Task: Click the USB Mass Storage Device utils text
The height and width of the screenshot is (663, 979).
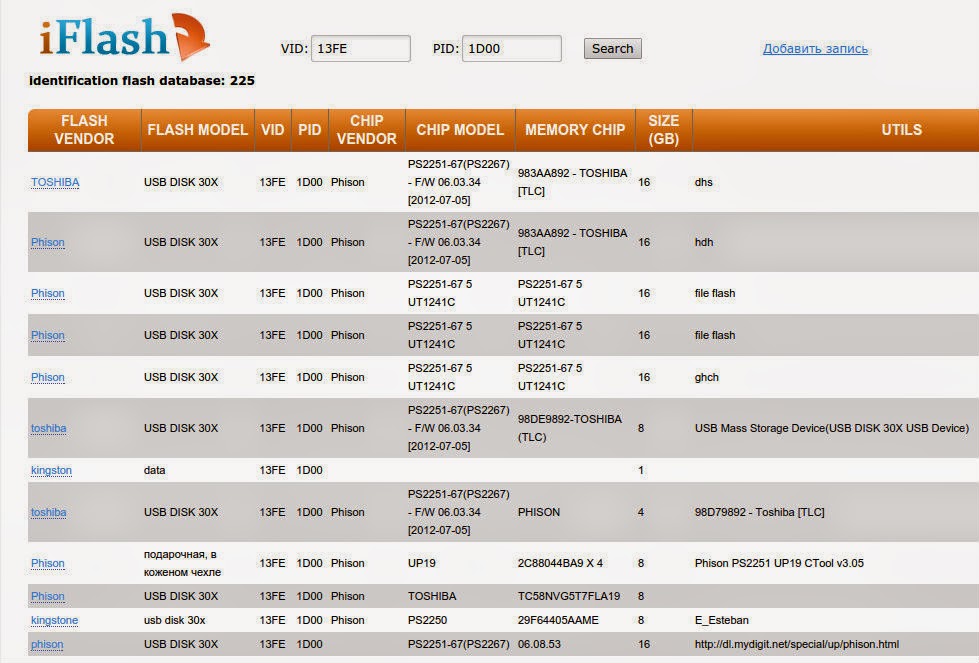Action: 832,428
